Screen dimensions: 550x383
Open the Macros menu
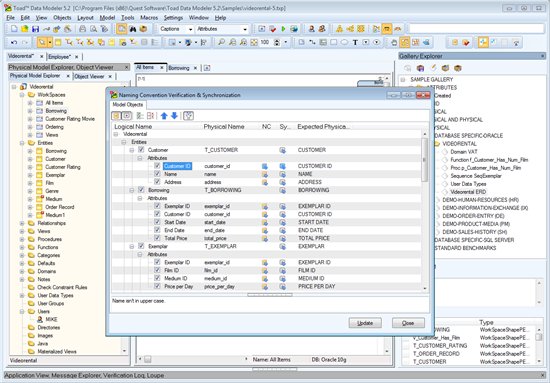tap(149, 18)
